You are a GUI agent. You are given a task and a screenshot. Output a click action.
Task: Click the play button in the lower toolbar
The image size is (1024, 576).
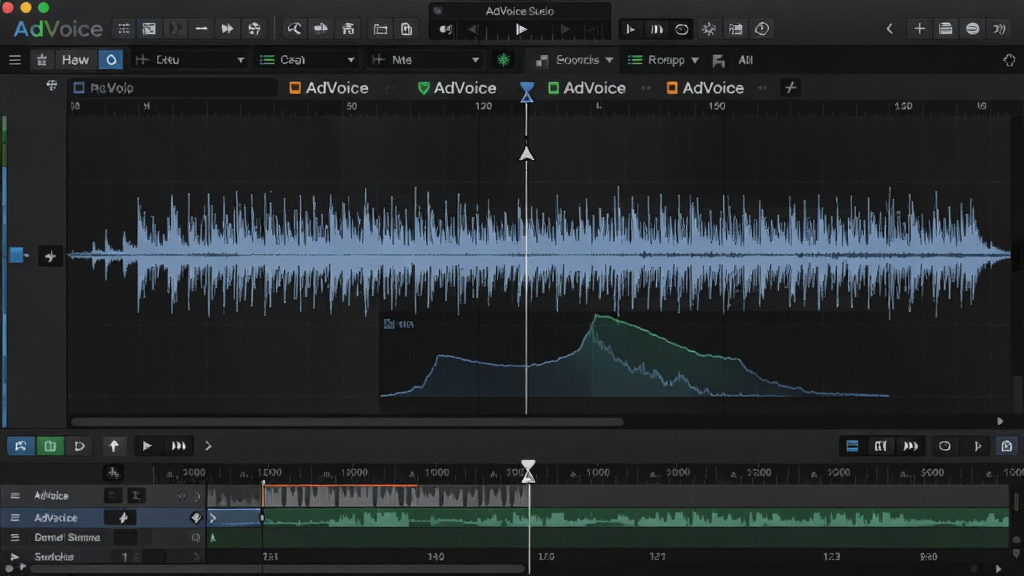tap(147, 446)
